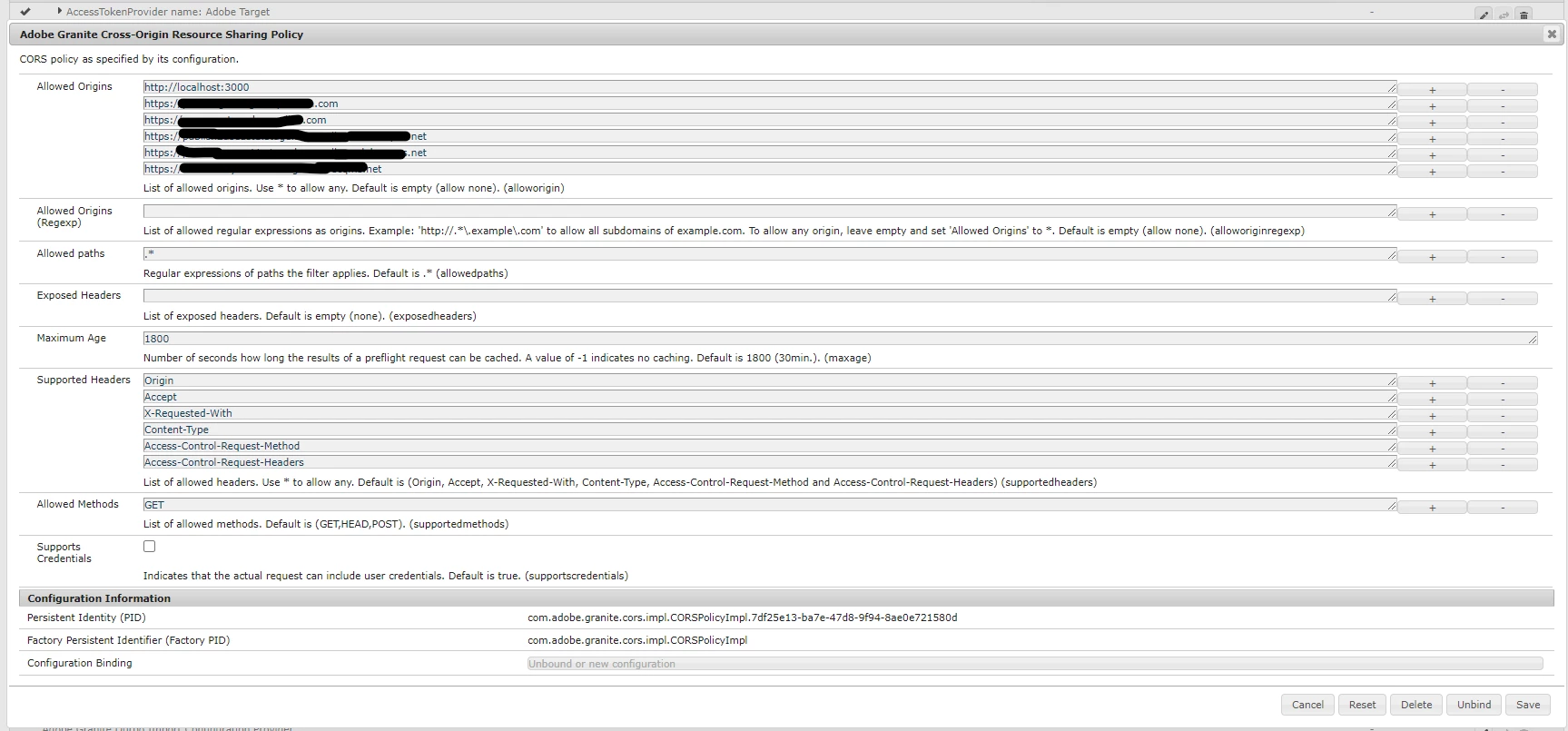Remove the Content-Type supported header
This screenshot has height=731, width=1568.
click(1503, 432)
